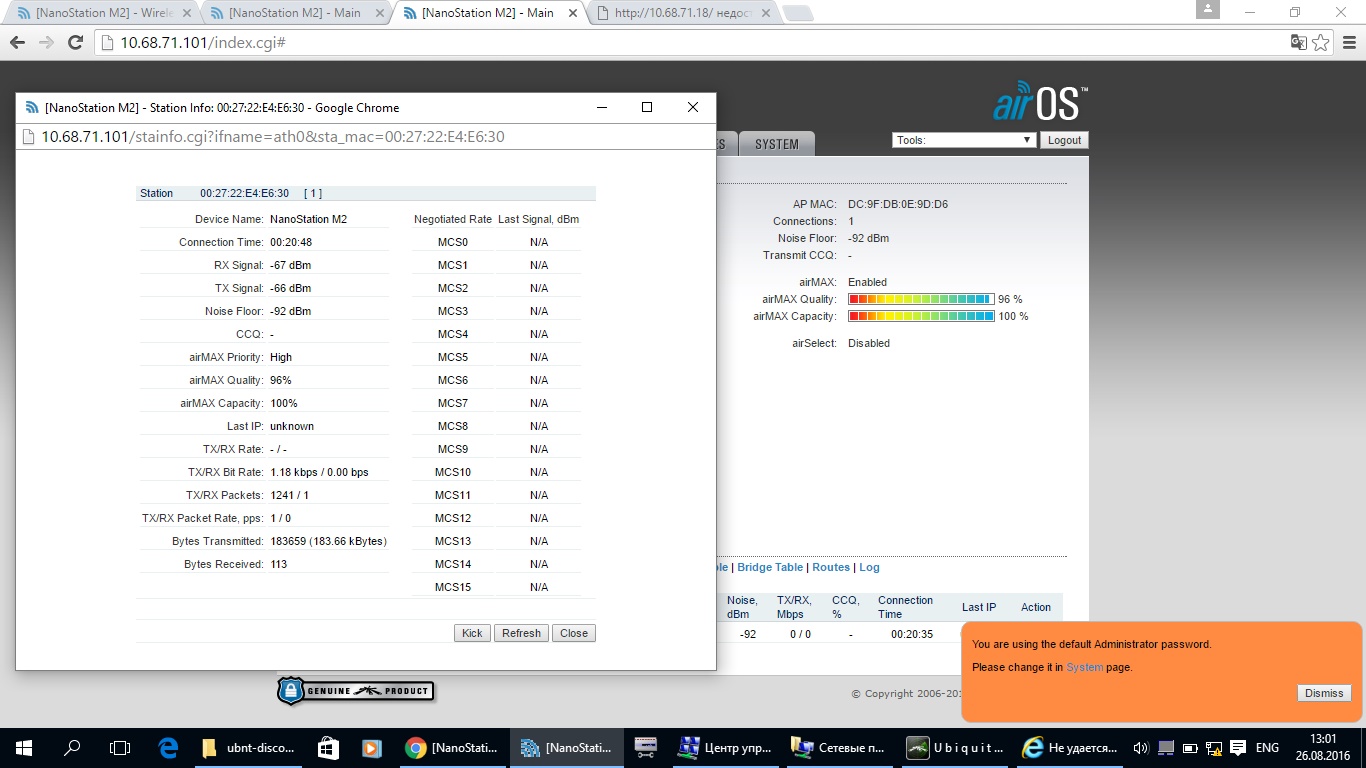Open the Windows Store taskbar icon

coord(328,748)
